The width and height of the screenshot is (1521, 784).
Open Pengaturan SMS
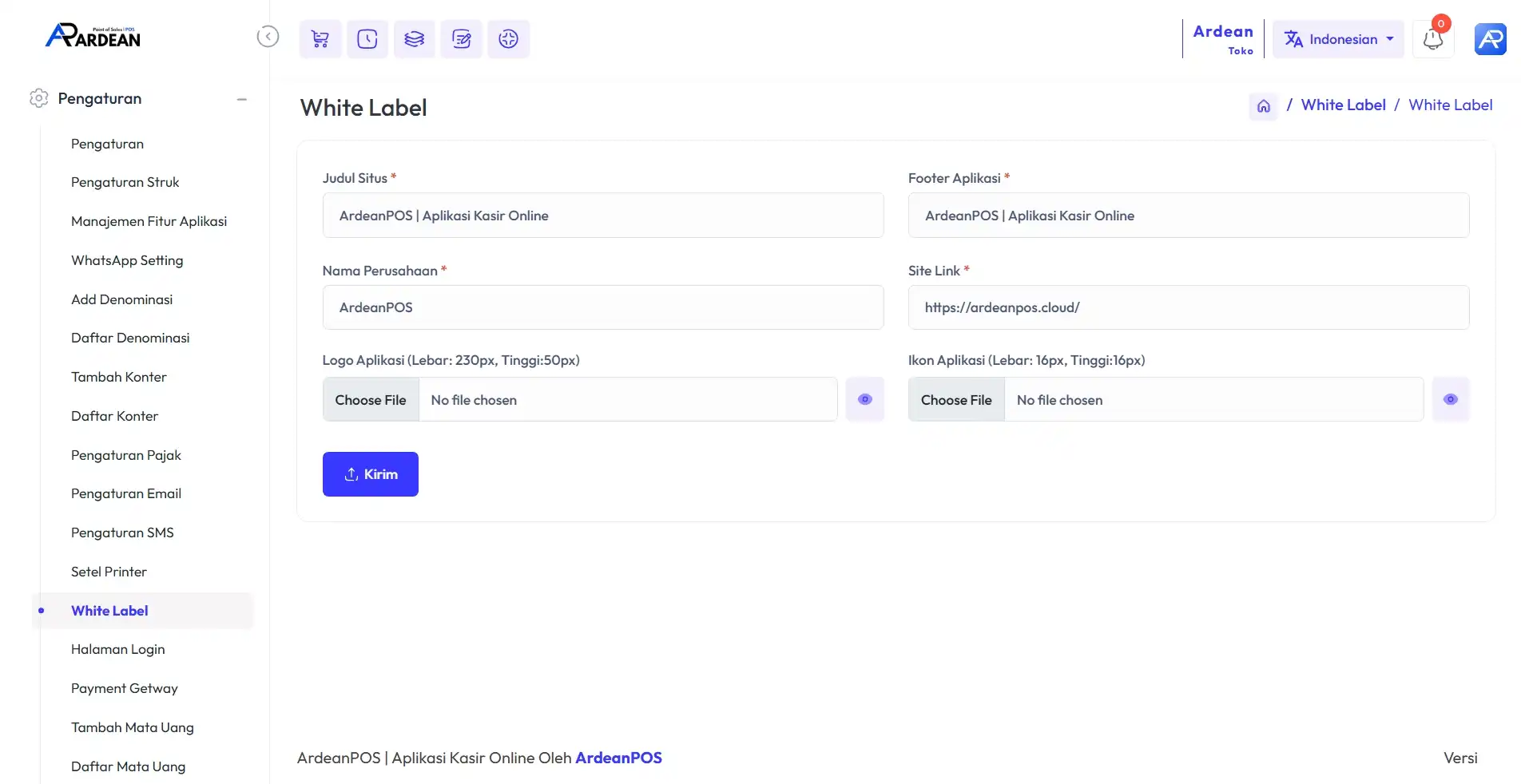(x=122, y=533)
